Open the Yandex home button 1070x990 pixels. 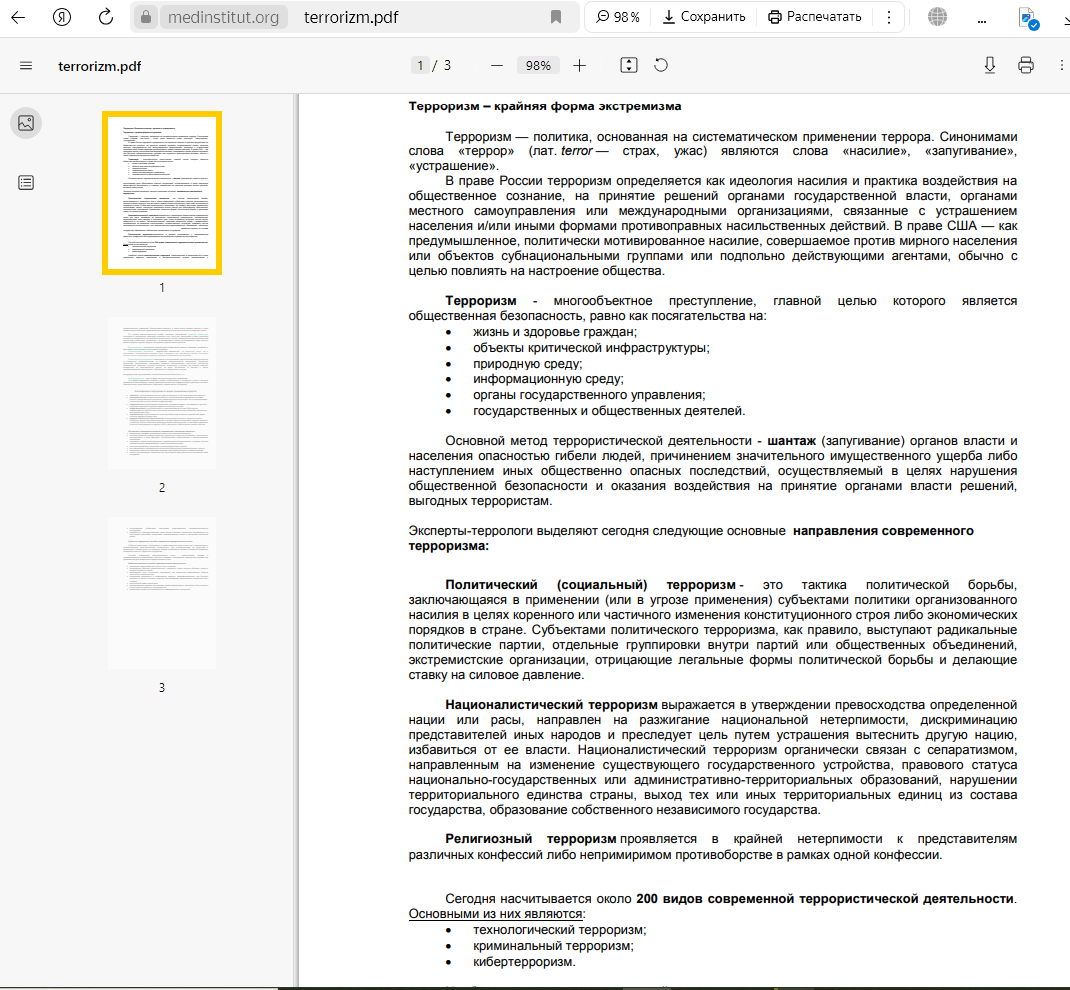(x=62, y=17)
